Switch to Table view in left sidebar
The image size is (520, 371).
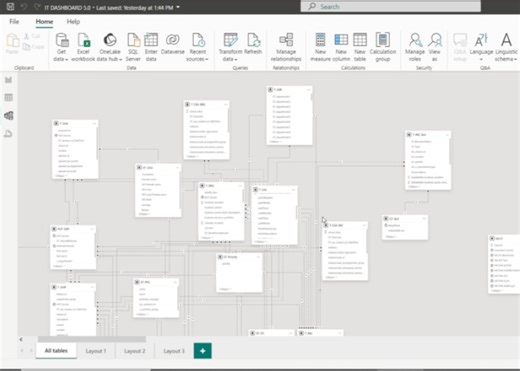click(x=9, y=97)
